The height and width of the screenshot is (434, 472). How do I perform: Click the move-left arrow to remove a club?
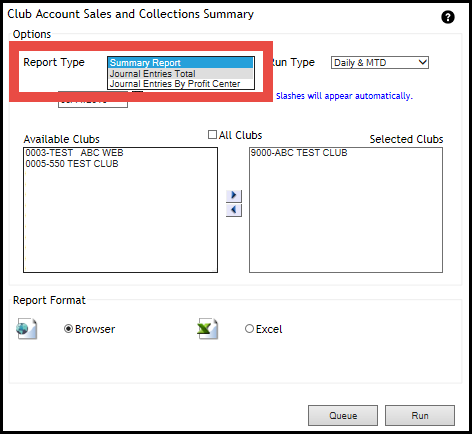[x=234, y=210]
